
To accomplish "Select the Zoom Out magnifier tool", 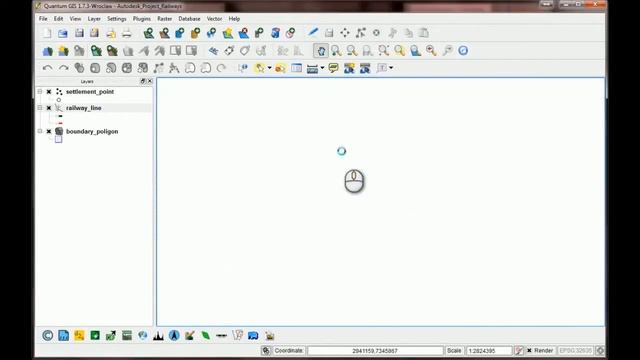I will tap(351, 51).
